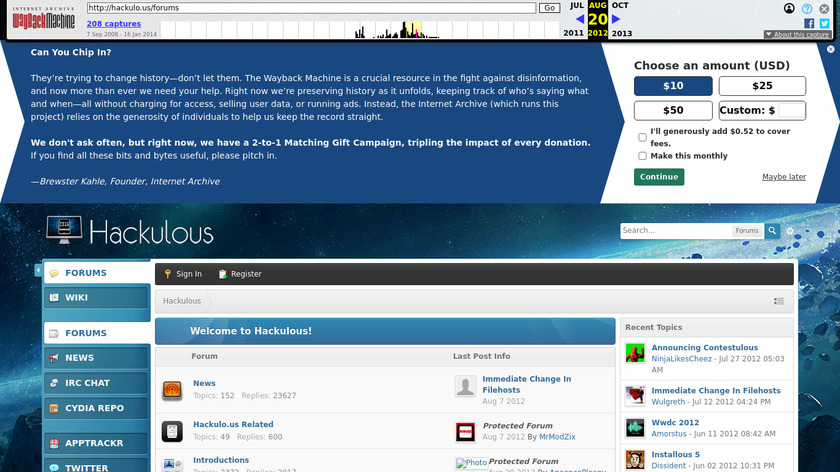Open Wulgreth avatar in Recent Topics
The width and height of the screenshot is (840, 472).
tap(635, 396)
